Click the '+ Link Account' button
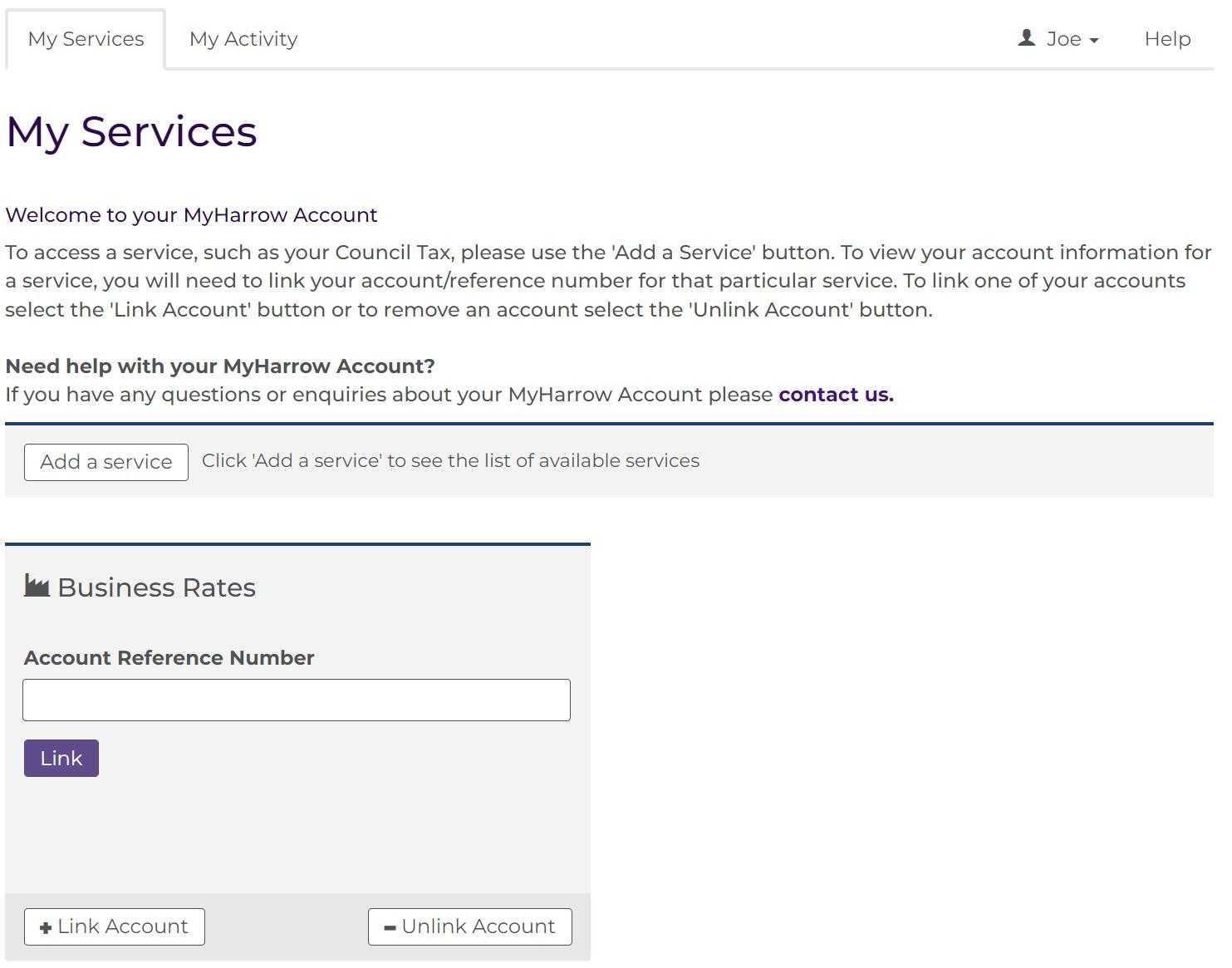 [115, 926]
